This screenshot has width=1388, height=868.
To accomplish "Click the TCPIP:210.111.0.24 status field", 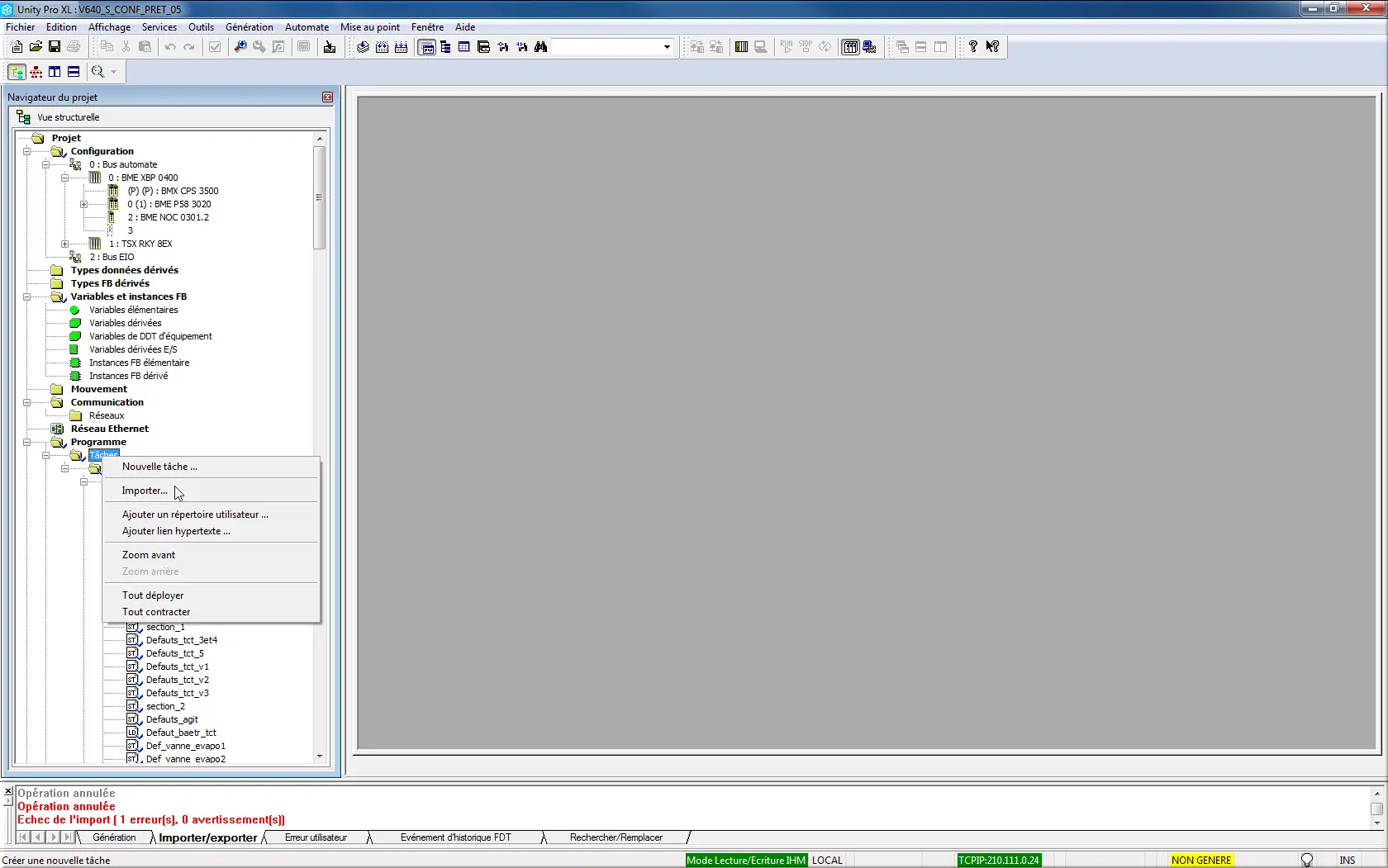I will point(998,860).
